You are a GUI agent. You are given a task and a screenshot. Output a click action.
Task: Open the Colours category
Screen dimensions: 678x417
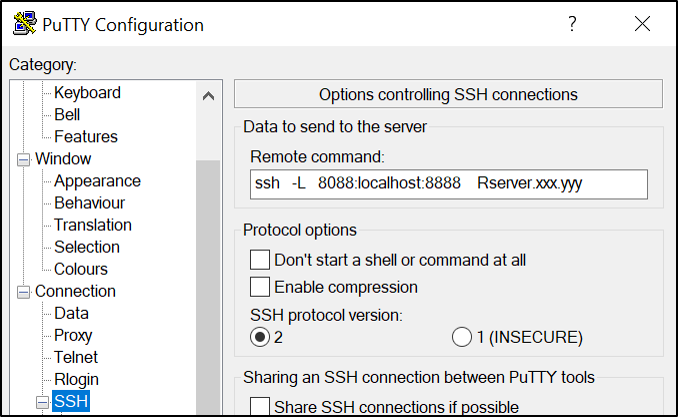(81, 269)
